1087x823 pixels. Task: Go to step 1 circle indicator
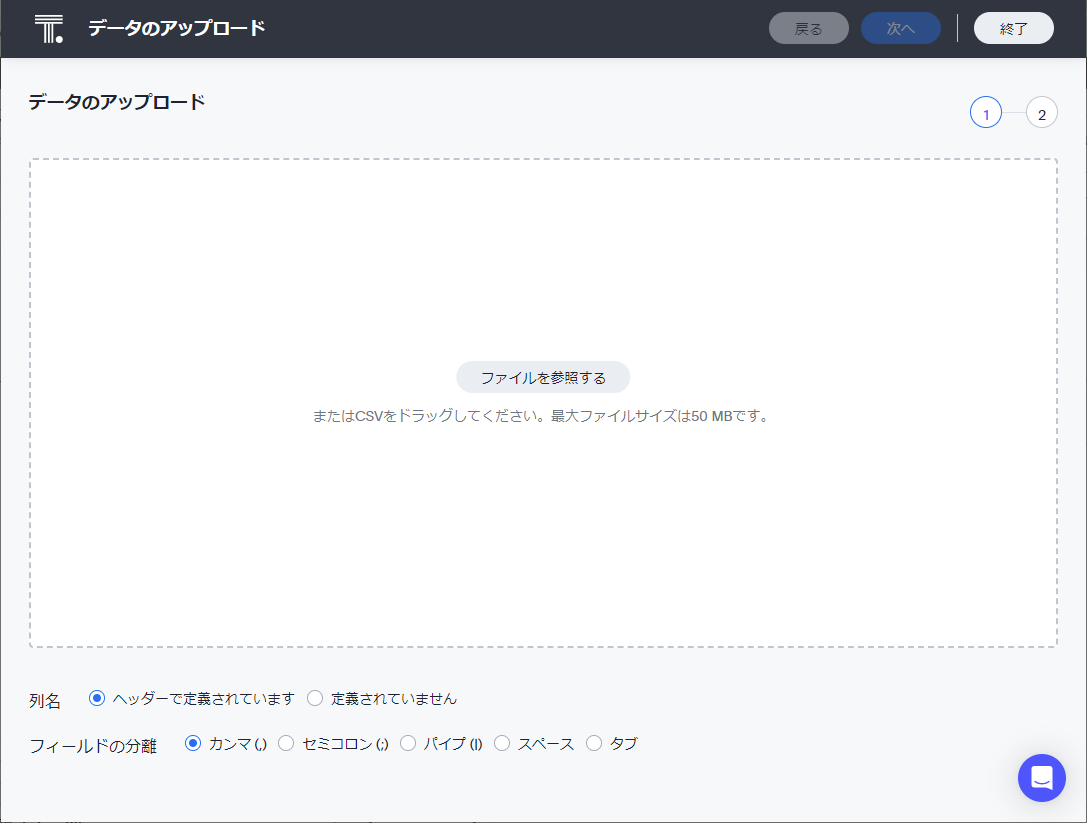[985, 114]
